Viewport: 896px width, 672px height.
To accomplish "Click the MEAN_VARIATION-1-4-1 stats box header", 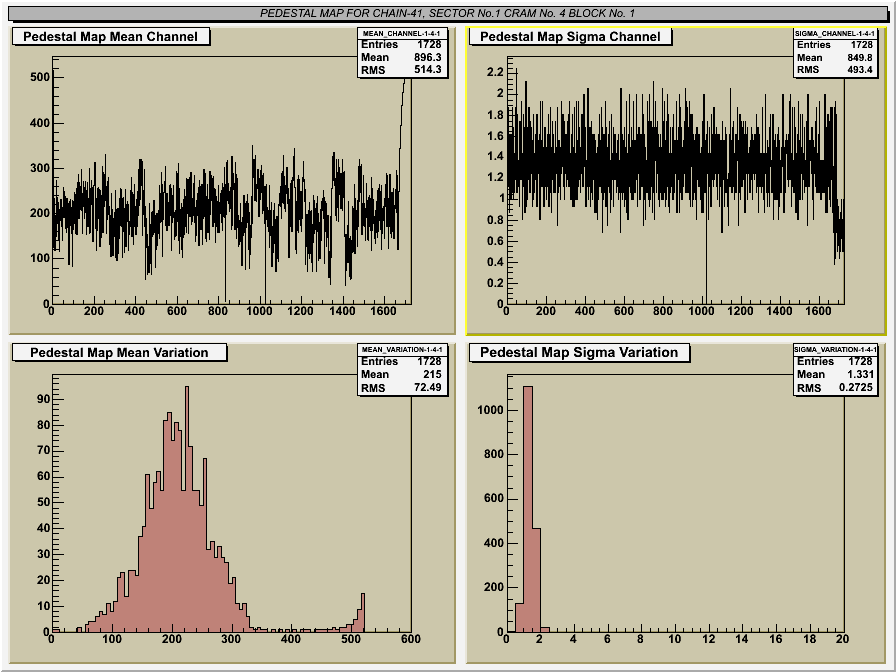I will (402, 349).
